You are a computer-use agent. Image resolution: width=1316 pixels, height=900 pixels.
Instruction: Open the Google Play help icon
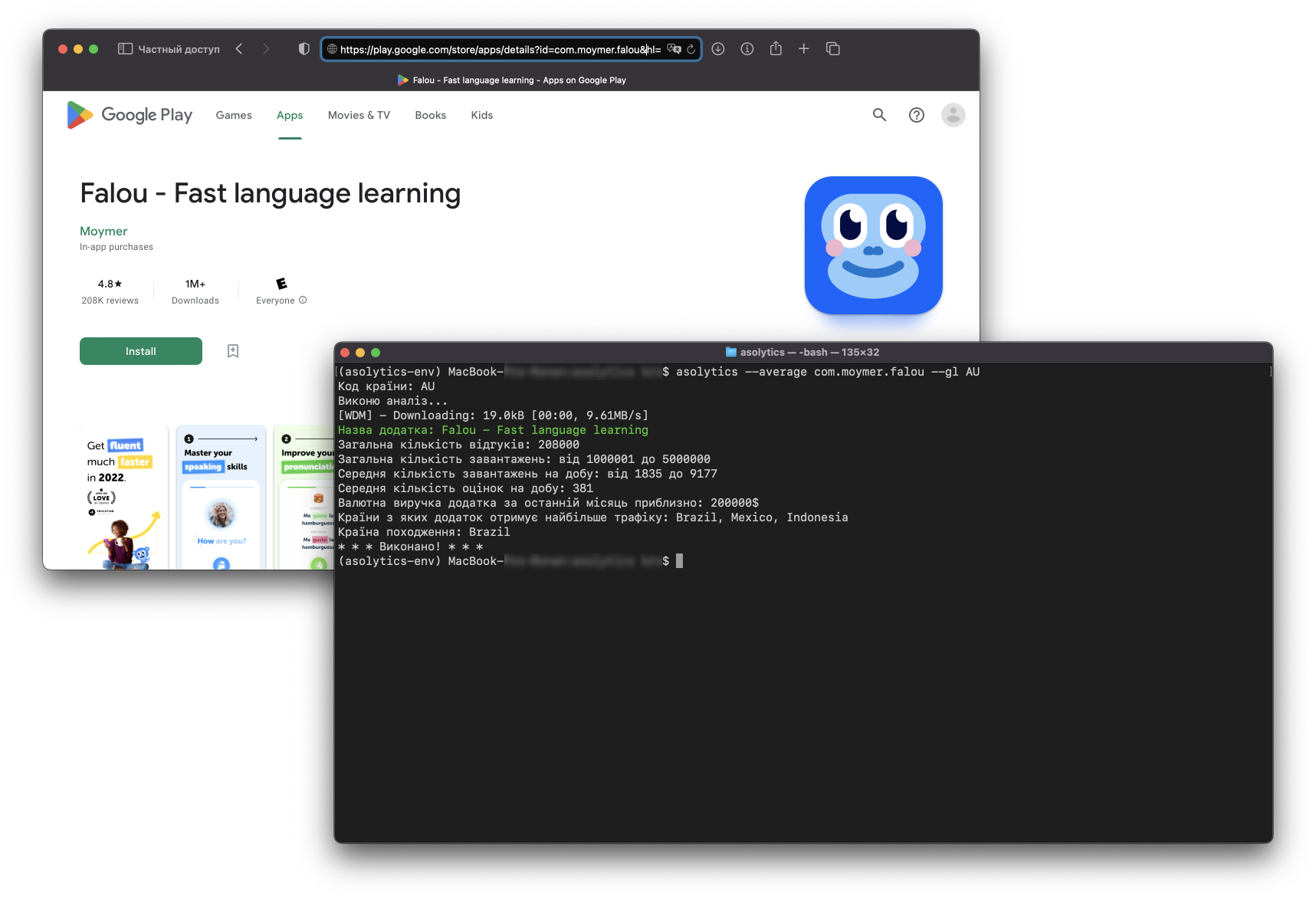(917, 115)
